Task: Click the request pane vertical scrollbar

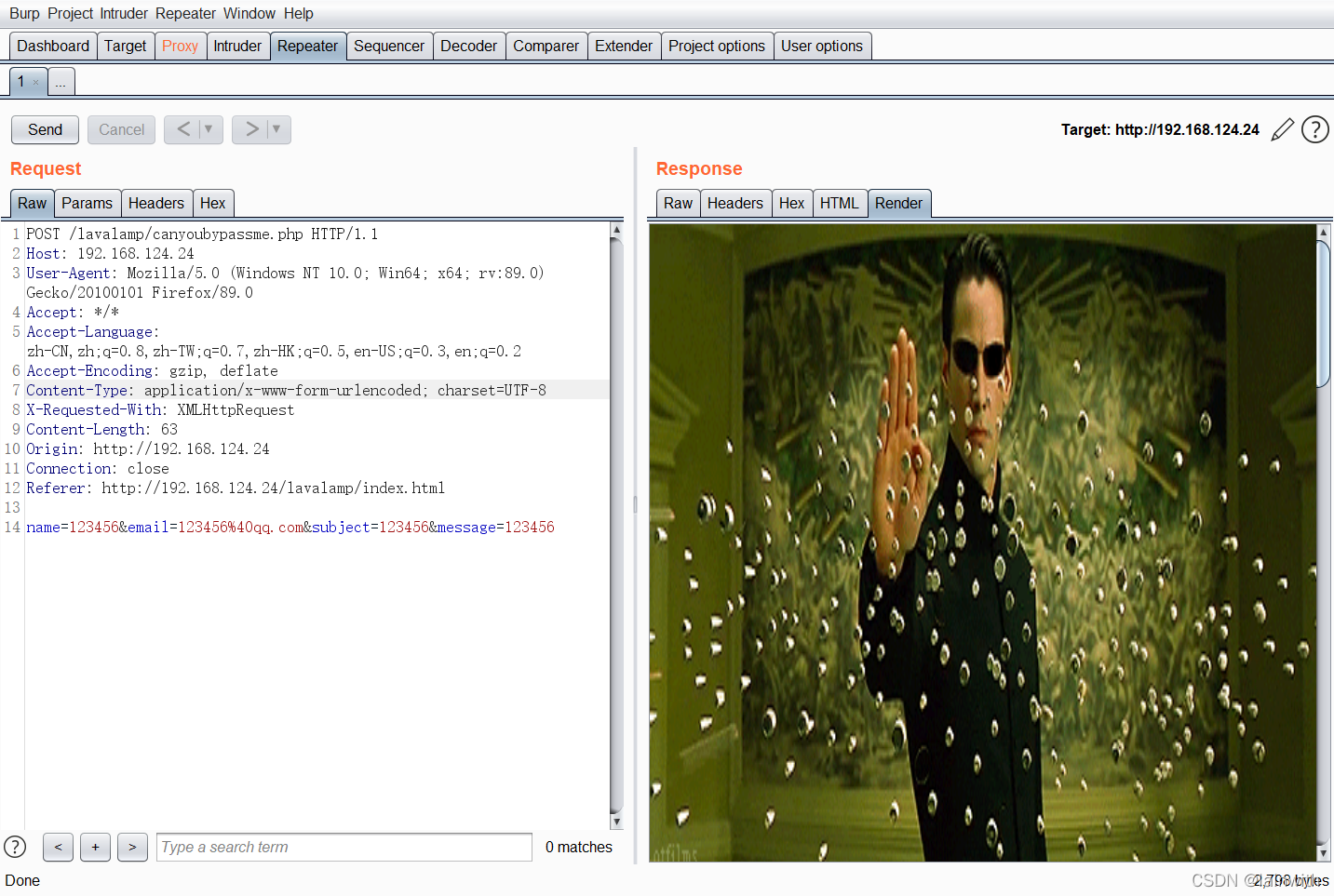Action: (x=616, y=526)
